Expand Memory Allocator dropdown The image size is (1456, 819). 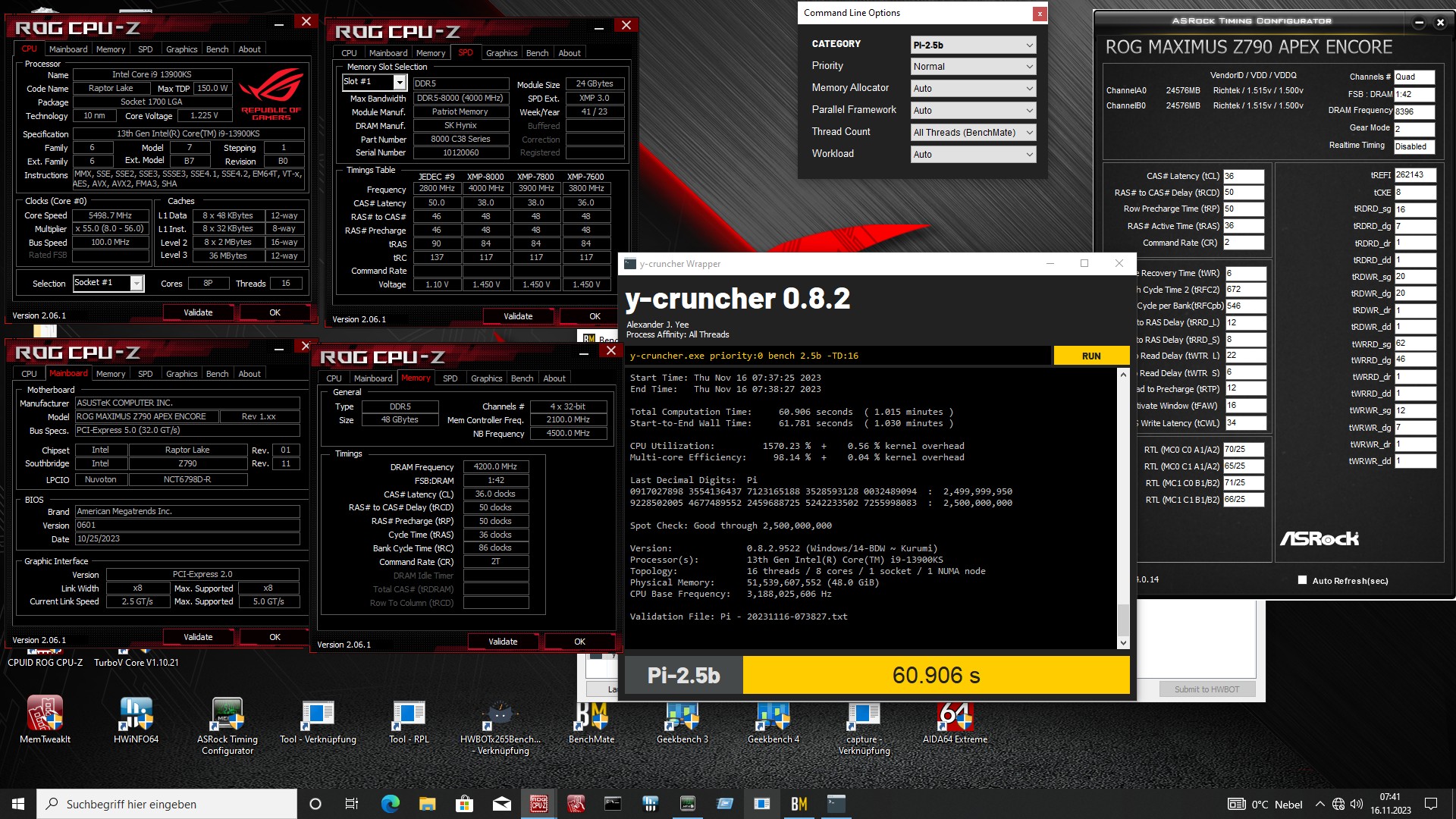973,89
